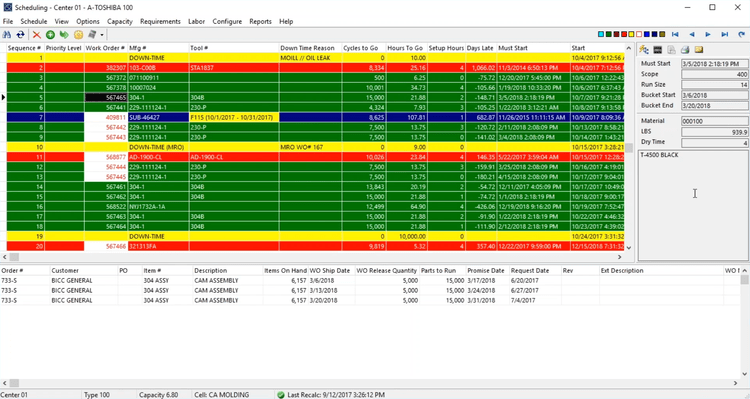The width and height of the screenshot is (750, 399).
Task: Click the order grid scroll-right arrow
Action: (736, 383)
